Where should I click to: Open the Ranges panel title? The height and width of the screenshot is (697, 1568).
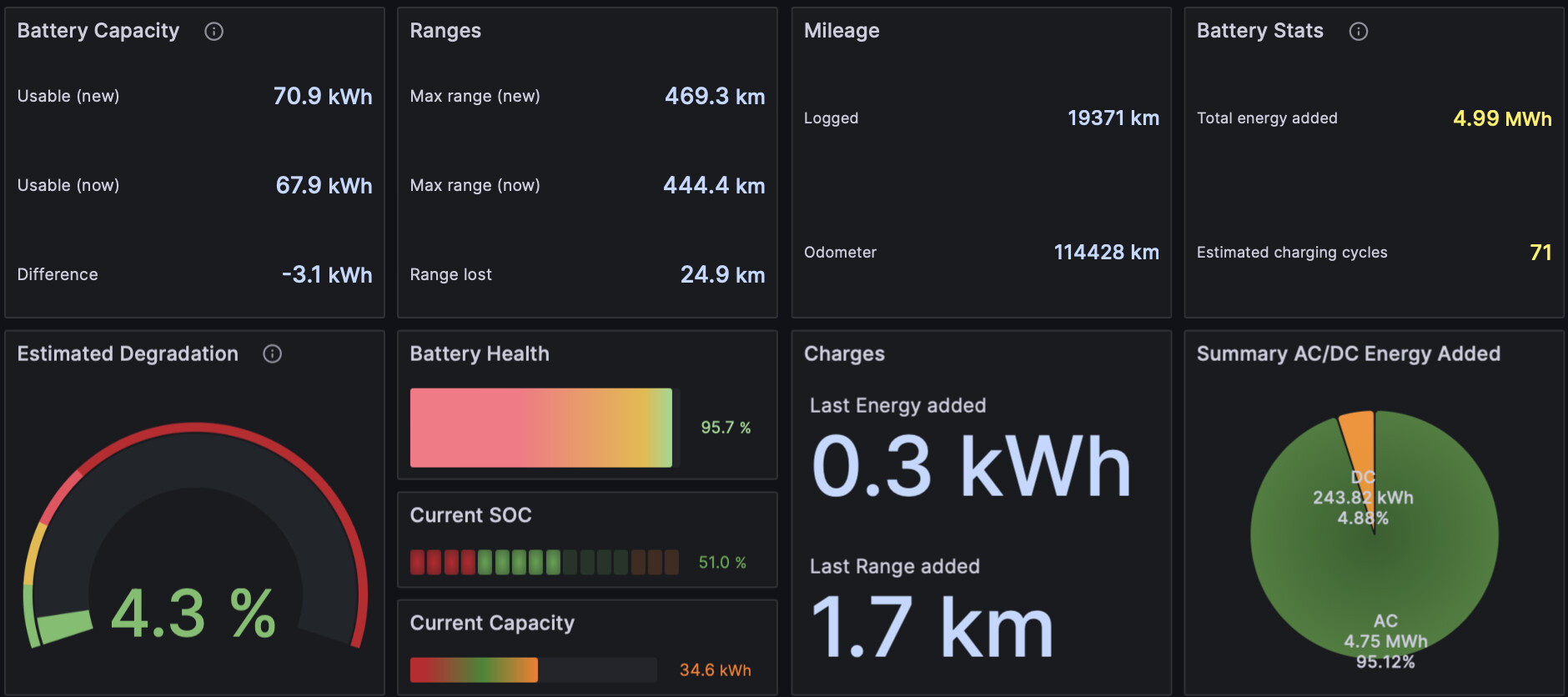coord(445,31)
